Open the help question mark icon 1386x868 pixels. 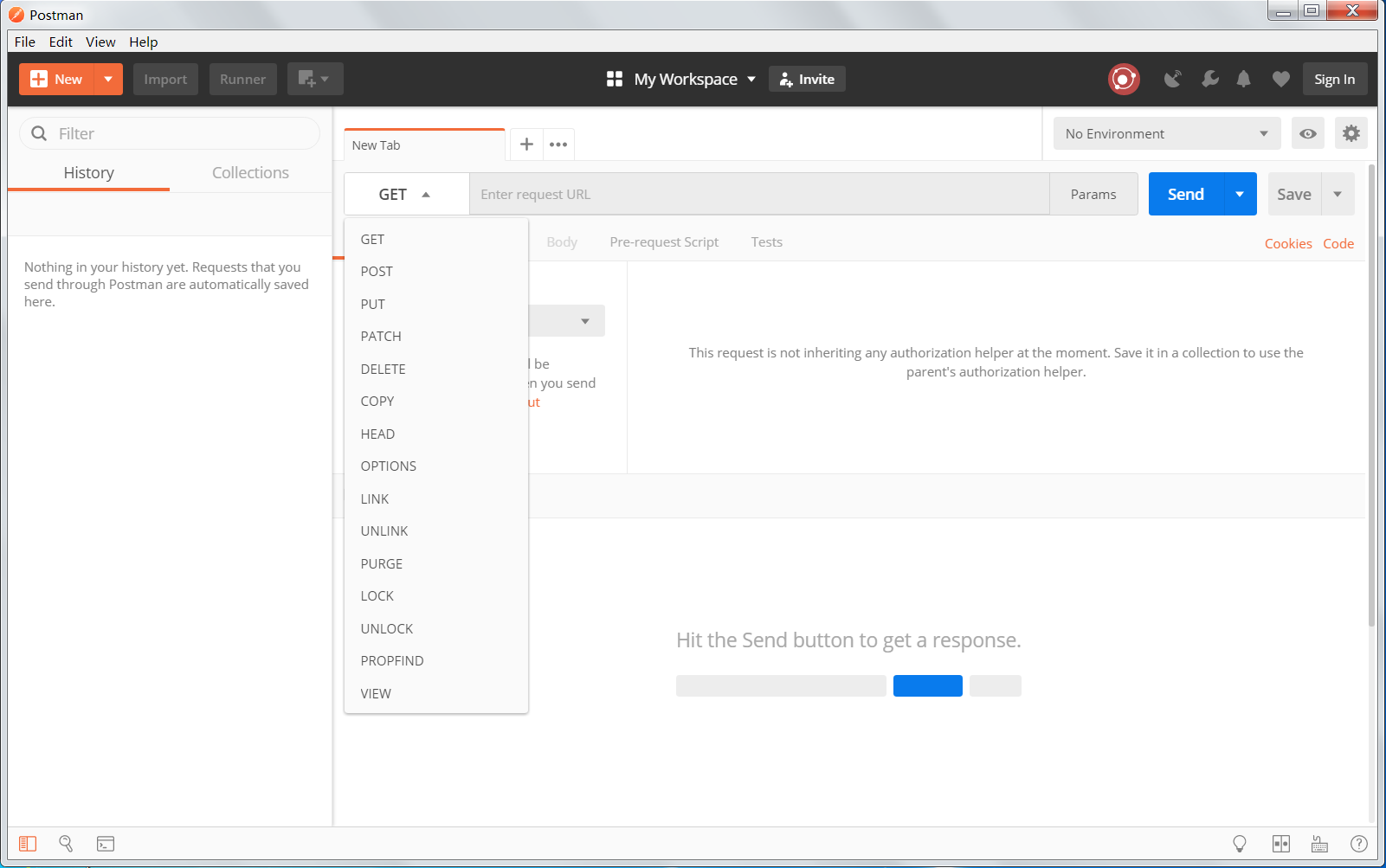1359,844
